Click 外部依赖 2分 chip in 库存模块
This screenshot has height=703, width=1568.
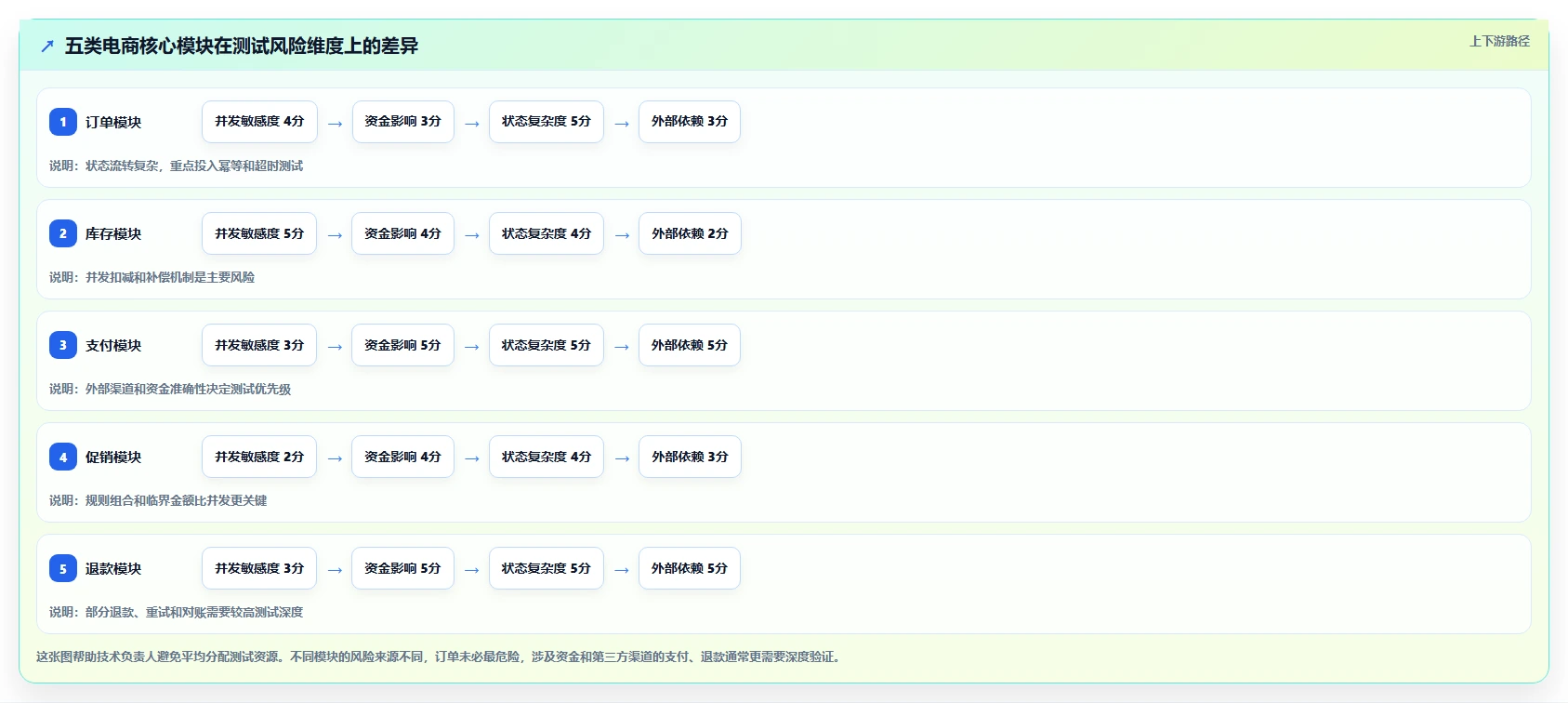[x=690, y=233]
